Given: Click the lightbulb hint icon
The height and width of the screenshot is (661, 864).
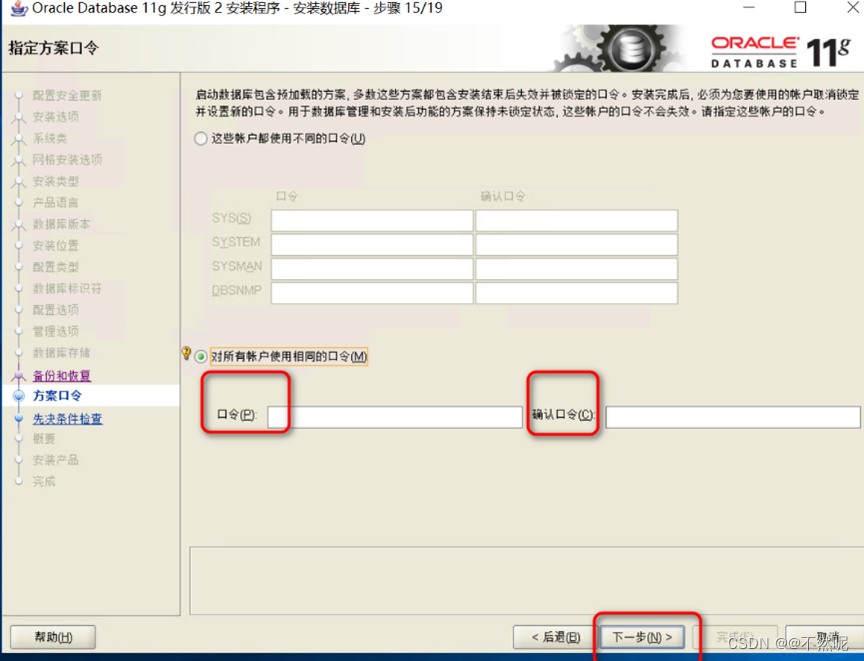Looking at the screenshot, I should (x=186, y=353).
